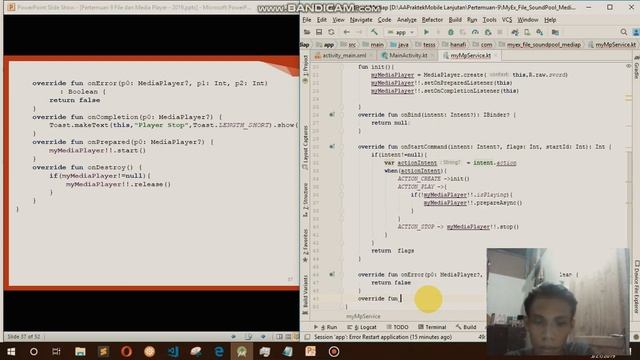This screenshot has width=640, height=360.
Task: Open the app run configuration dropdown
Action: tap(401, 32)
